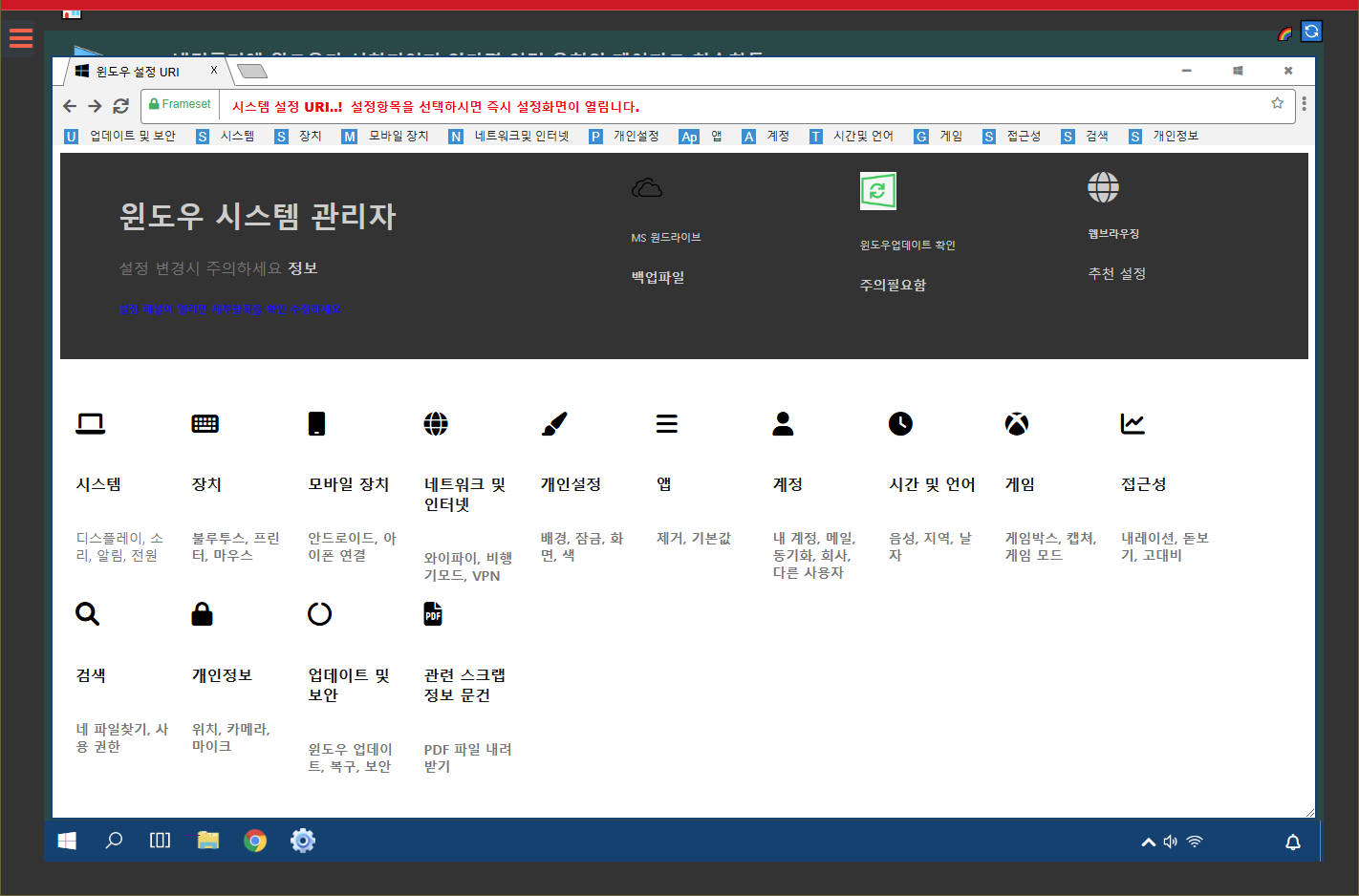Click the 백업파일 link

(x=658, y=277)
